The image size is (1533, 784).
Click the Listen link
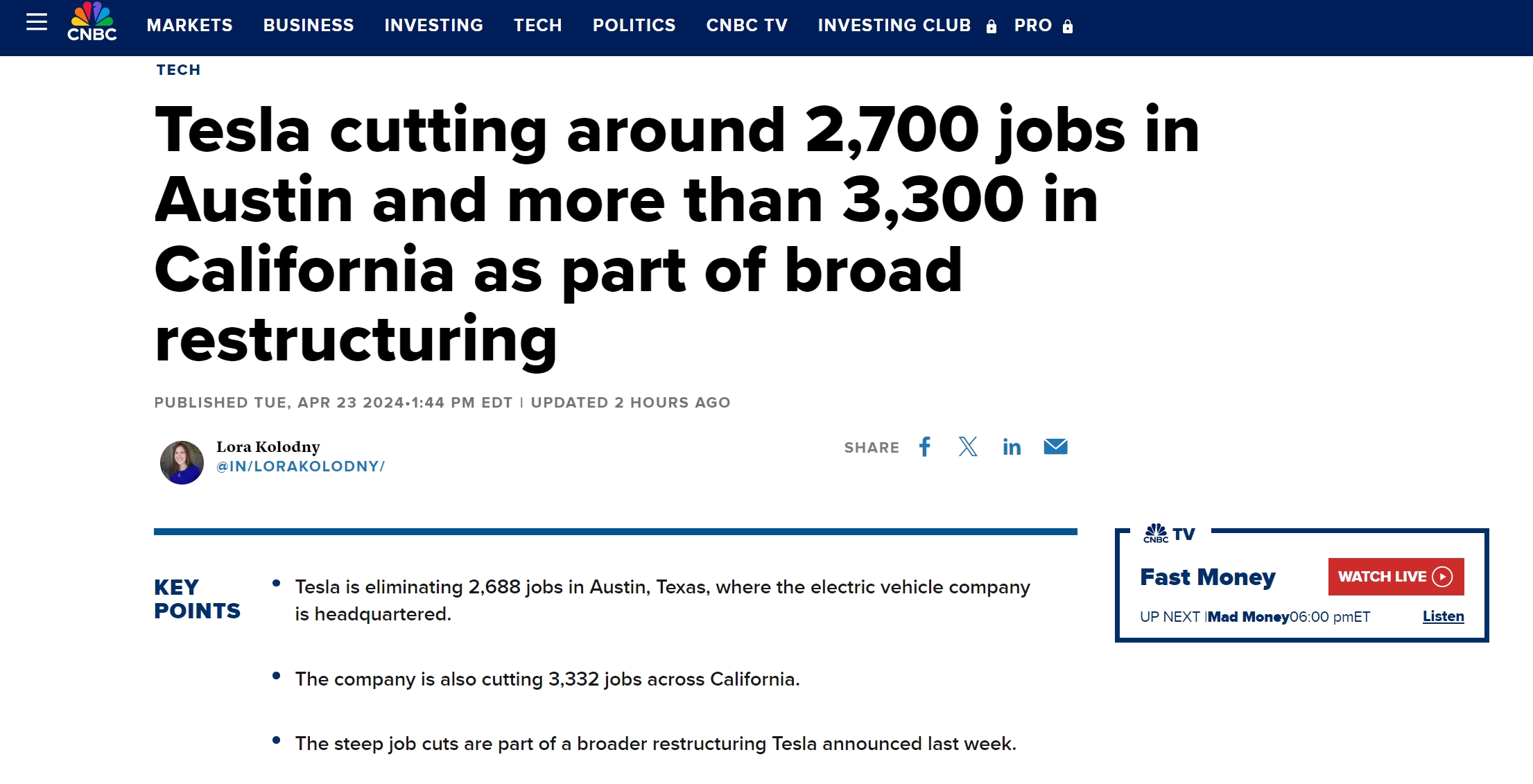click(x=1444, y=616)
